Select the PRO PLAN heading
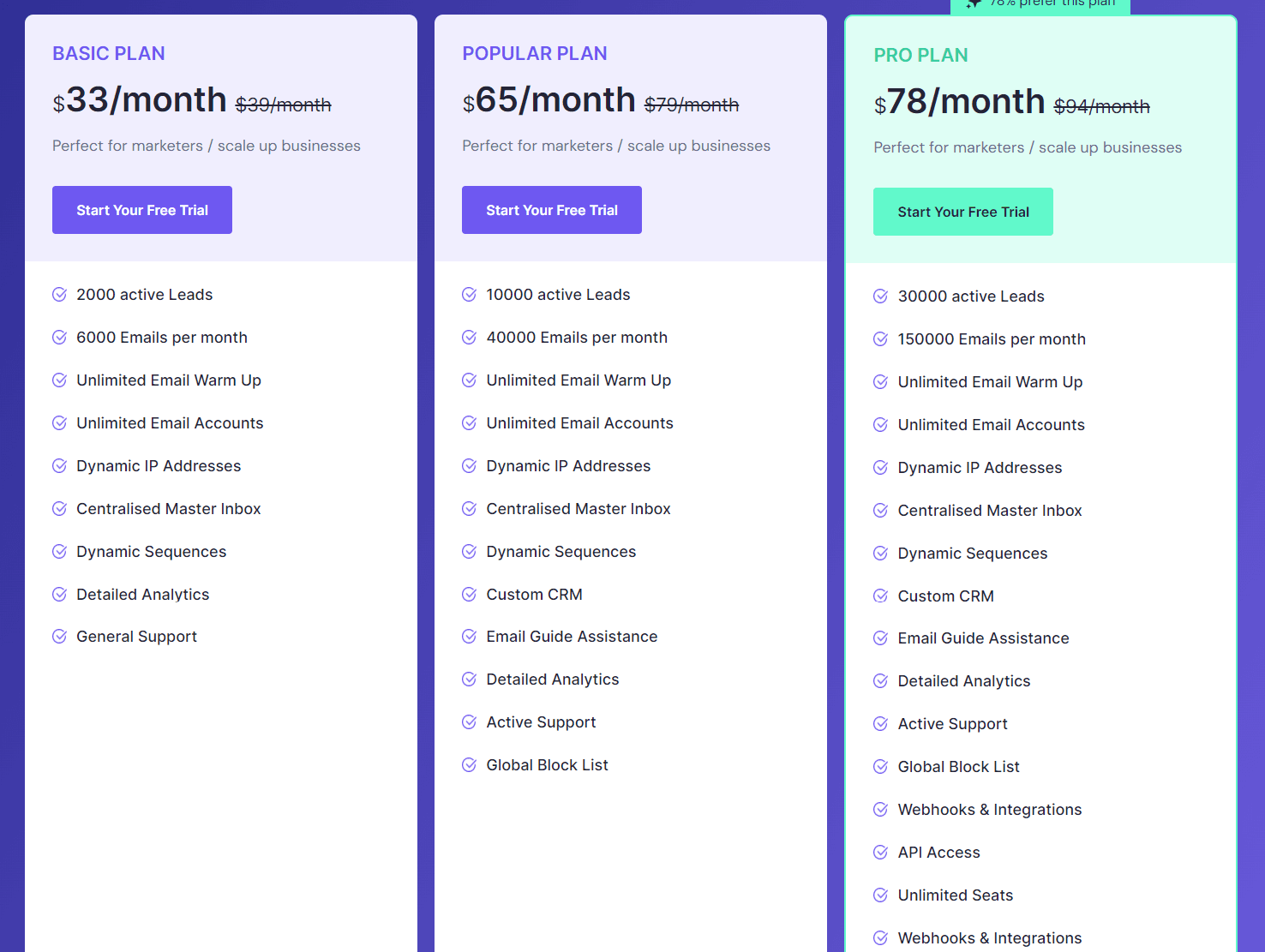The width and height of the screenshot is (1265, 952). [920, 55]
